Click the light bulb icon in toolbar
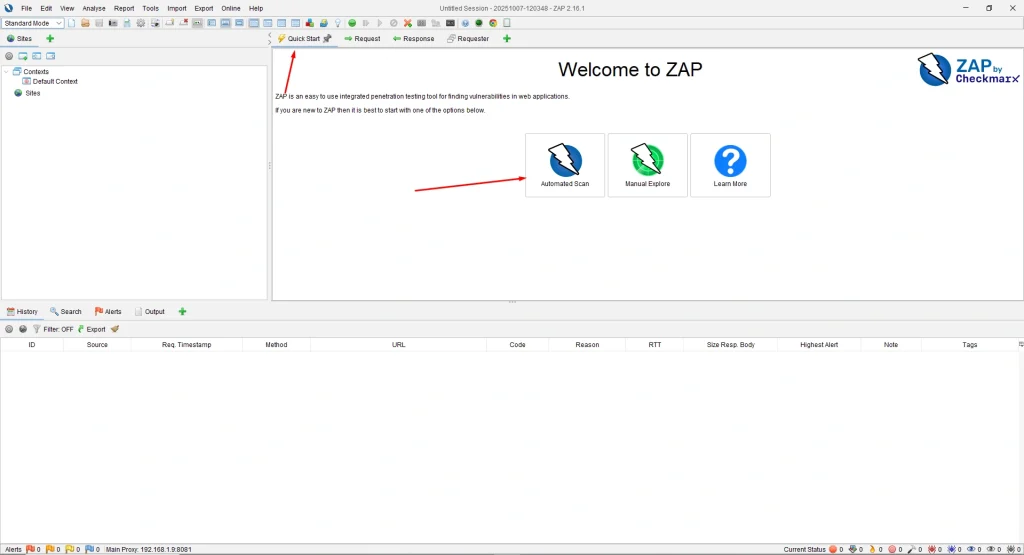The height and width of the screenshot is (555, 1024). click(x=337, y=23)
